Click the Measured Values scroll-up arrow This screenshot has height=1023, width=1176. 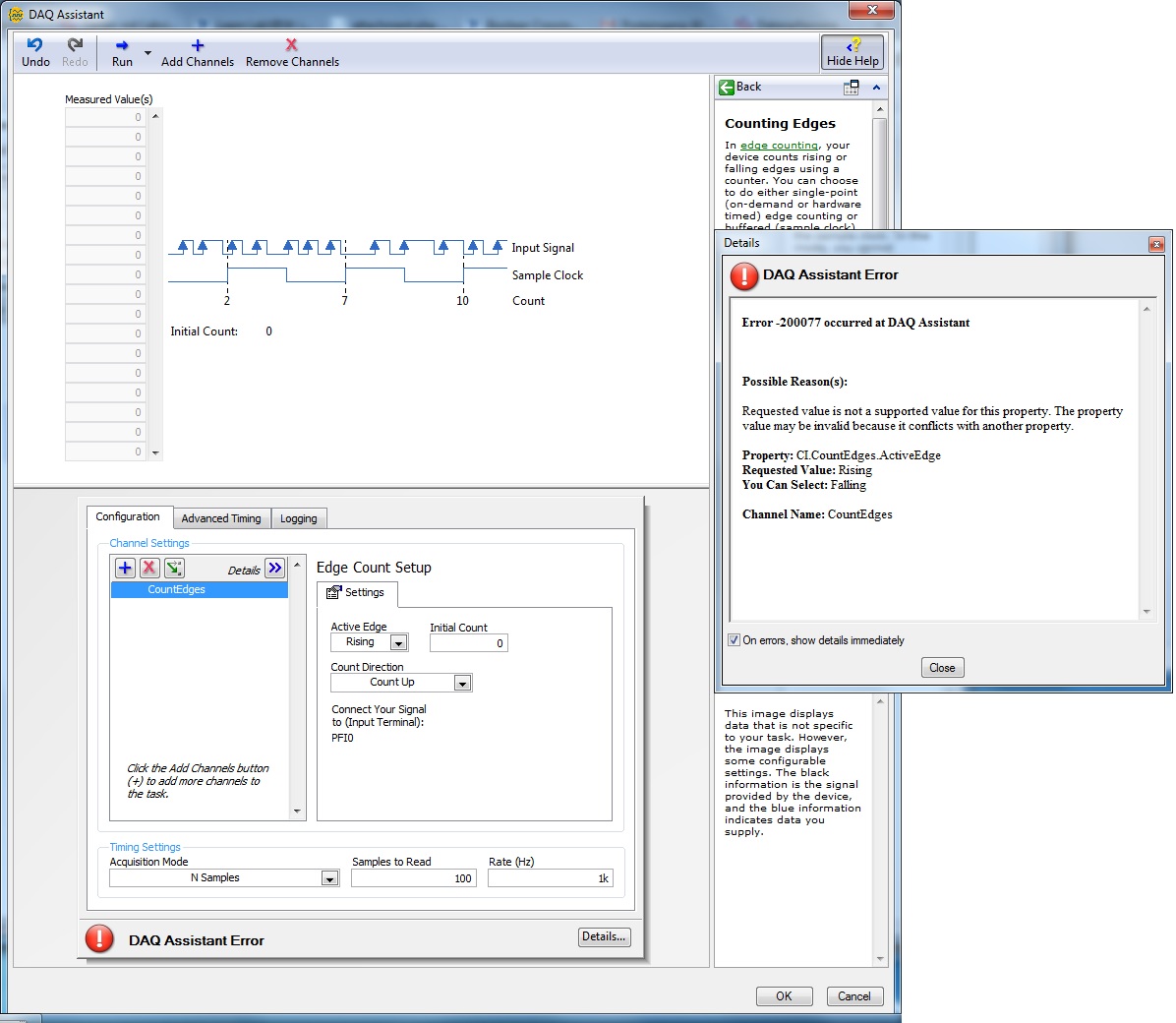pos(155,116)
